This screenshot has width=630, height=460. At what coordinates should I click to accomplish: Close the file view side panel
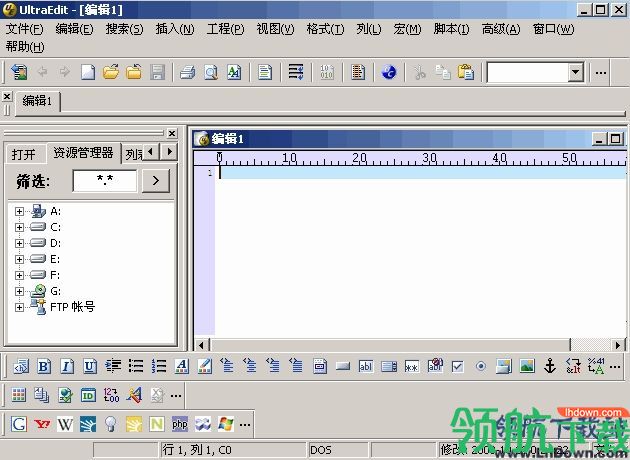[172, 133]
